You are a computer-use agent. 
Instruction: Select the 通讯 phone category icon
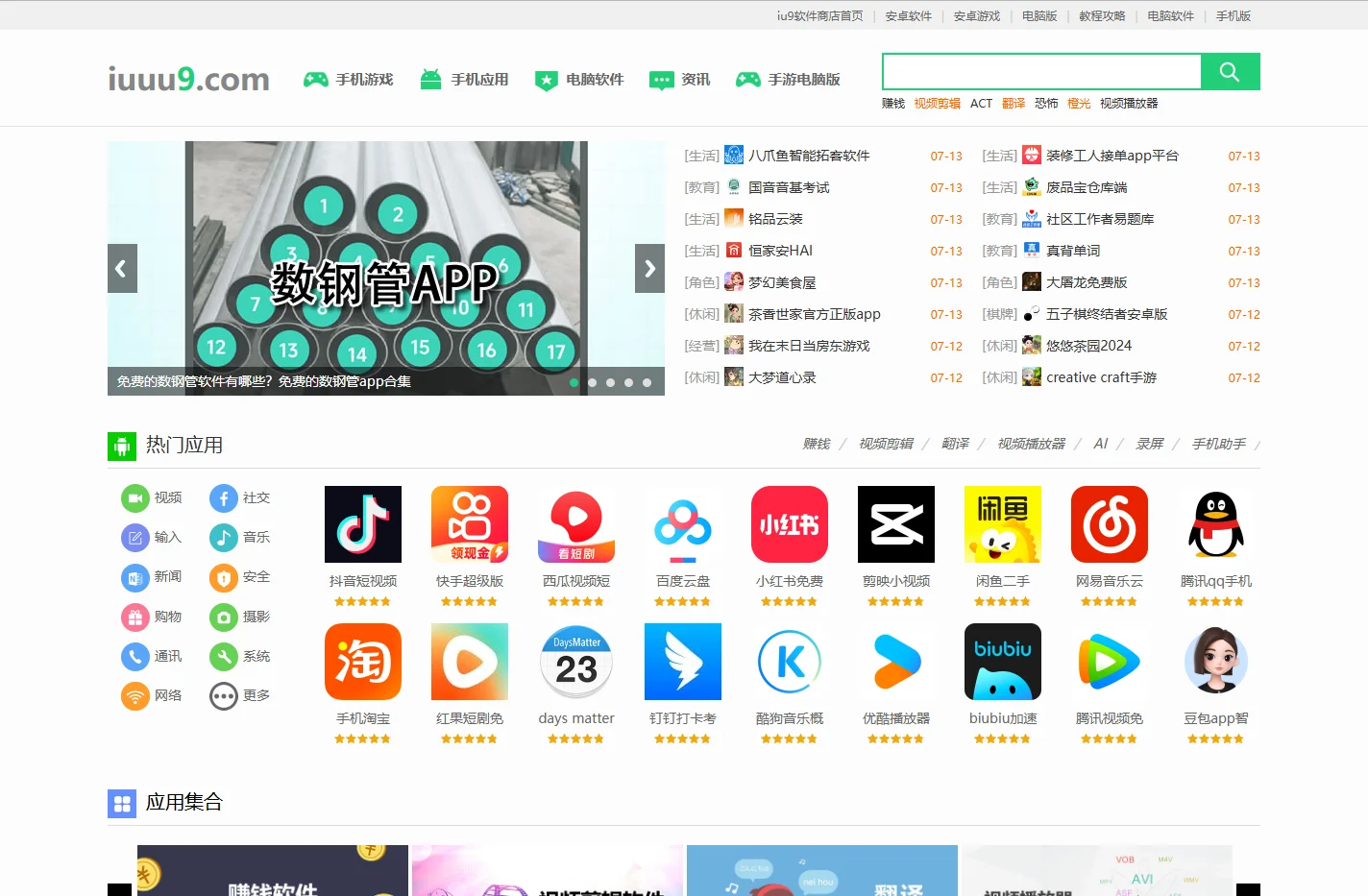click(135, 657)
